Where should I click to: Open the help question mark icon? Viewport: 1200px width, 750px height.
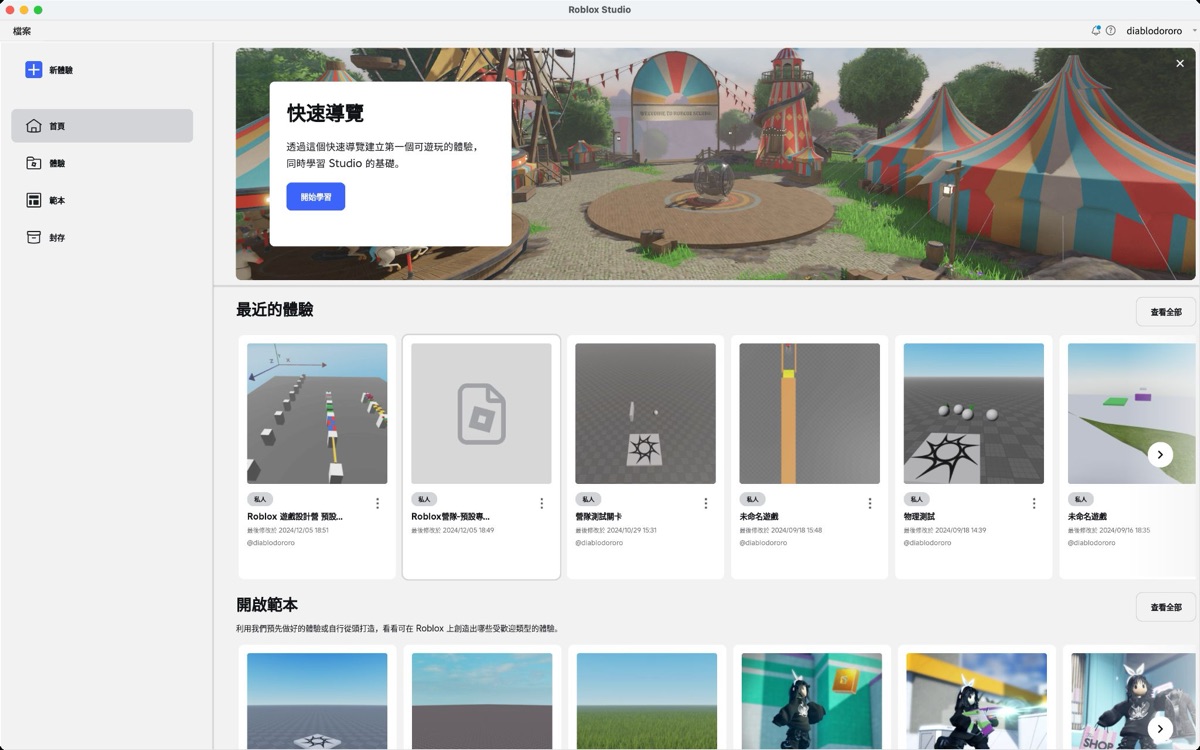[1110, 31]
